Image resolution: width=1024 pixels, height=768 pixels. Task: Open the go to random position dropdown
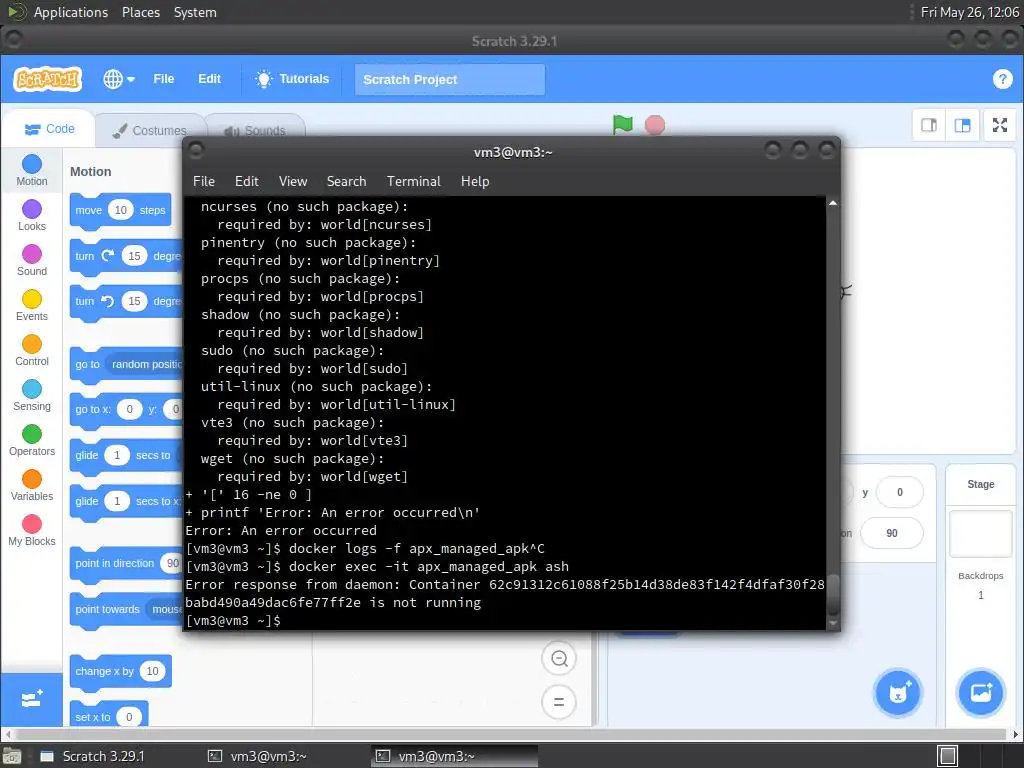146,364
